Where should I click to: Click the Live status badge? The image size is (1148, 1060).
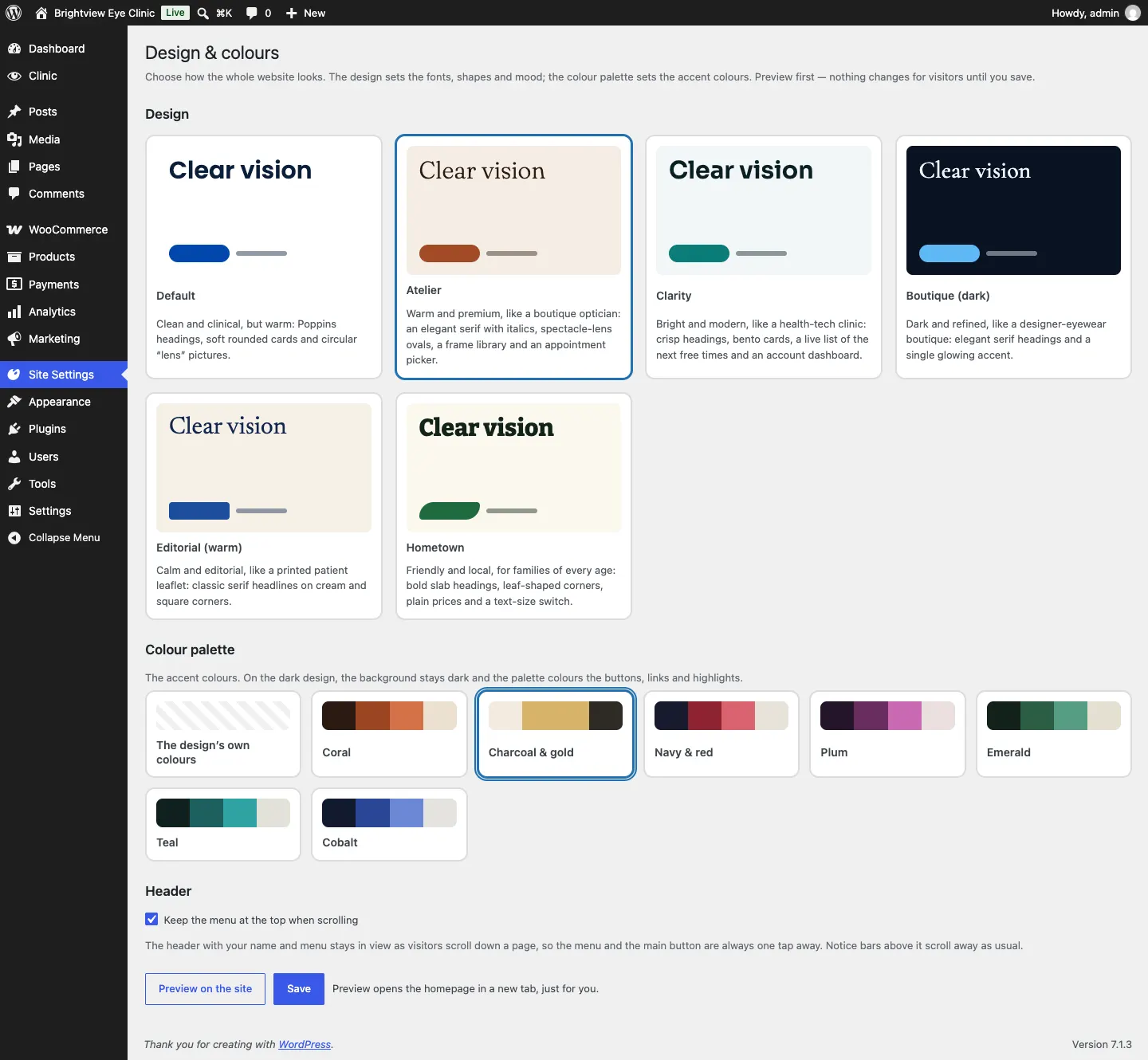click(x=175, y=13)
